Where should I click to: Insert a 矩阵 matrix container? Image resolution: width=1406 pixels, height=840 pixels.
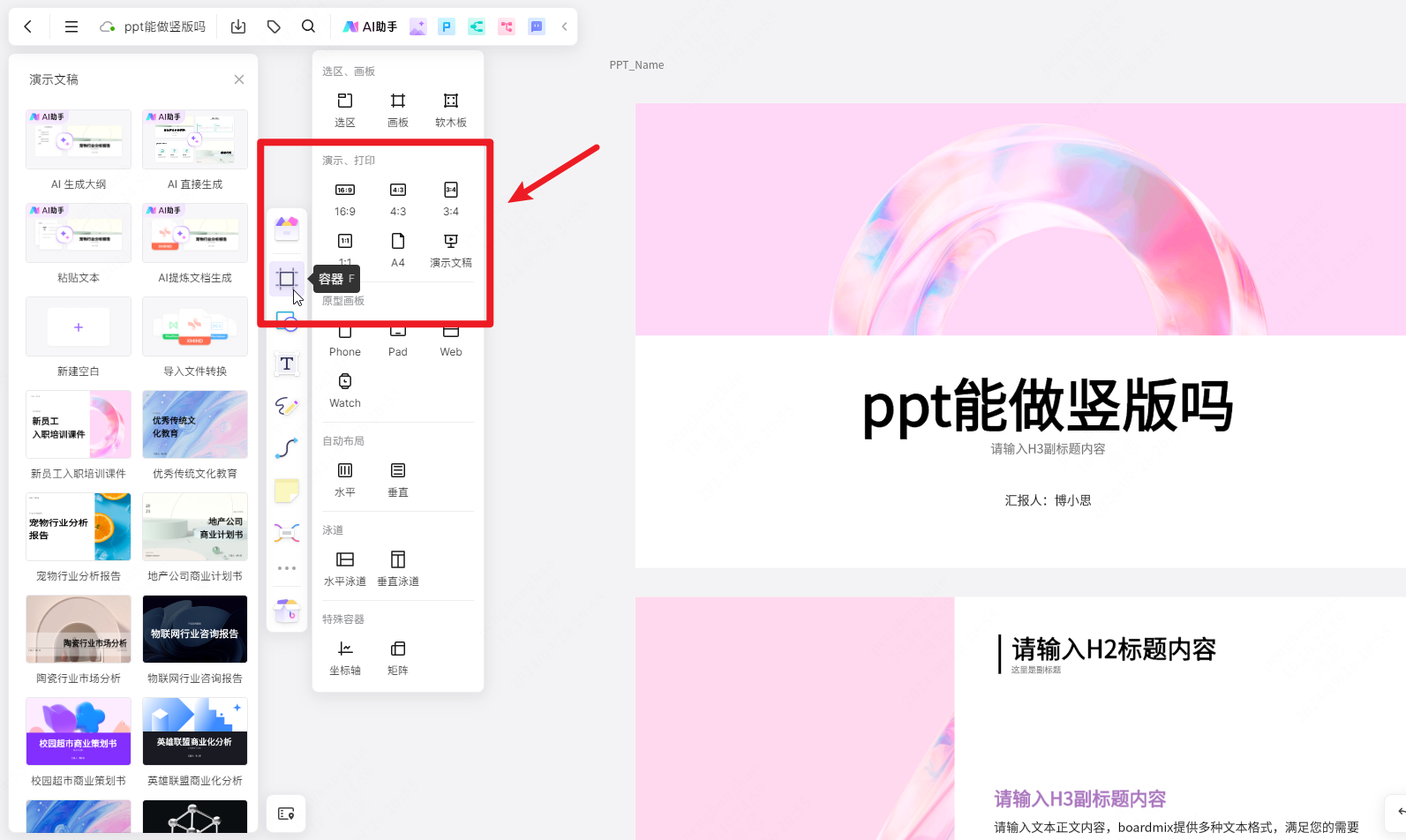coord(398,657)
